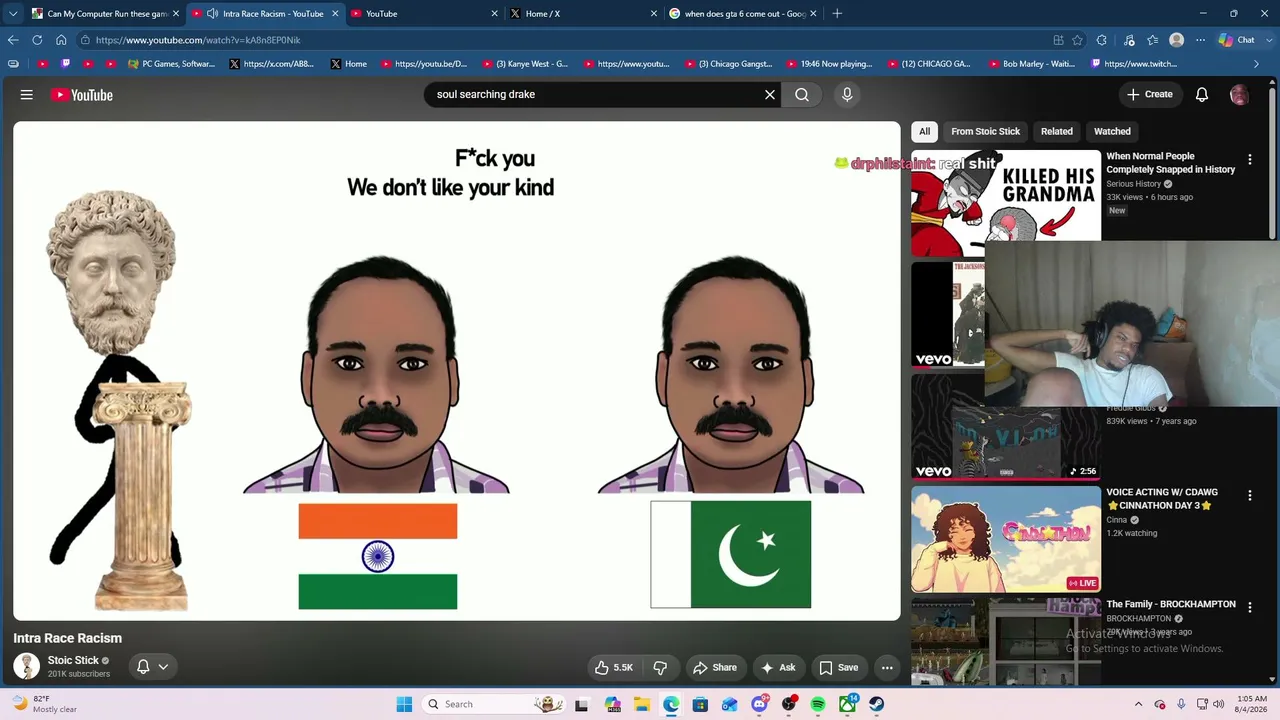1280x720 pixels.
Task: Toggle mute on the Intra Race Racism tab
Action: click(212, 13)
